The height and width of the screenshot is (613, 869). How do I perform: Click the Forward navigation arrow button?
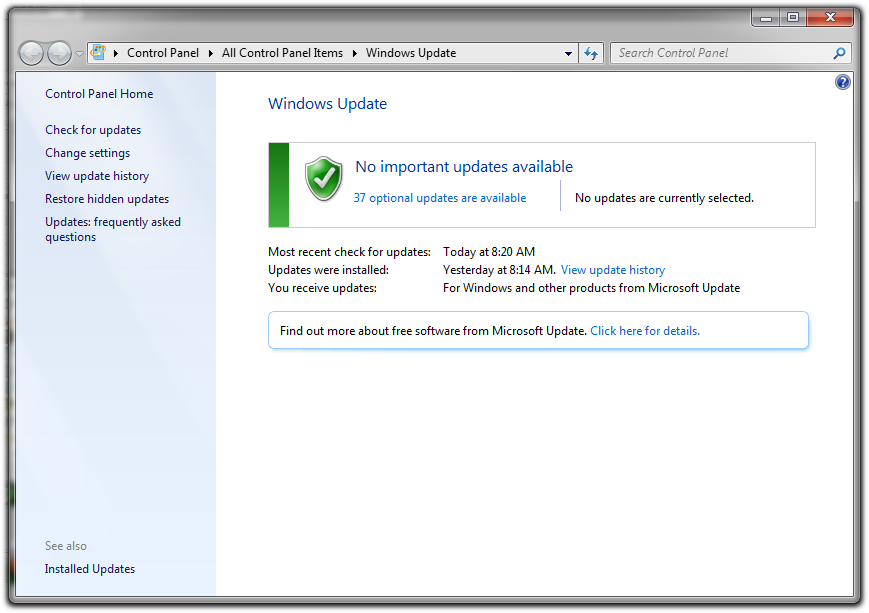click(x=59, y=54)
